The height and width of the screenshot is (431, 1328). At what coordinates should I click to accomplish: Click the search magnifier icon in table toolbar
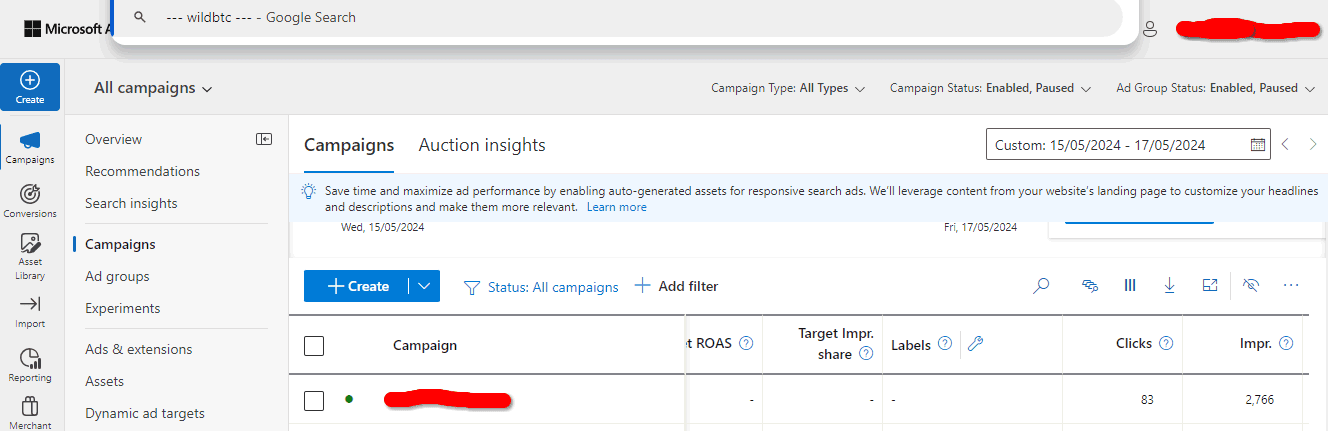(1041, 286)
